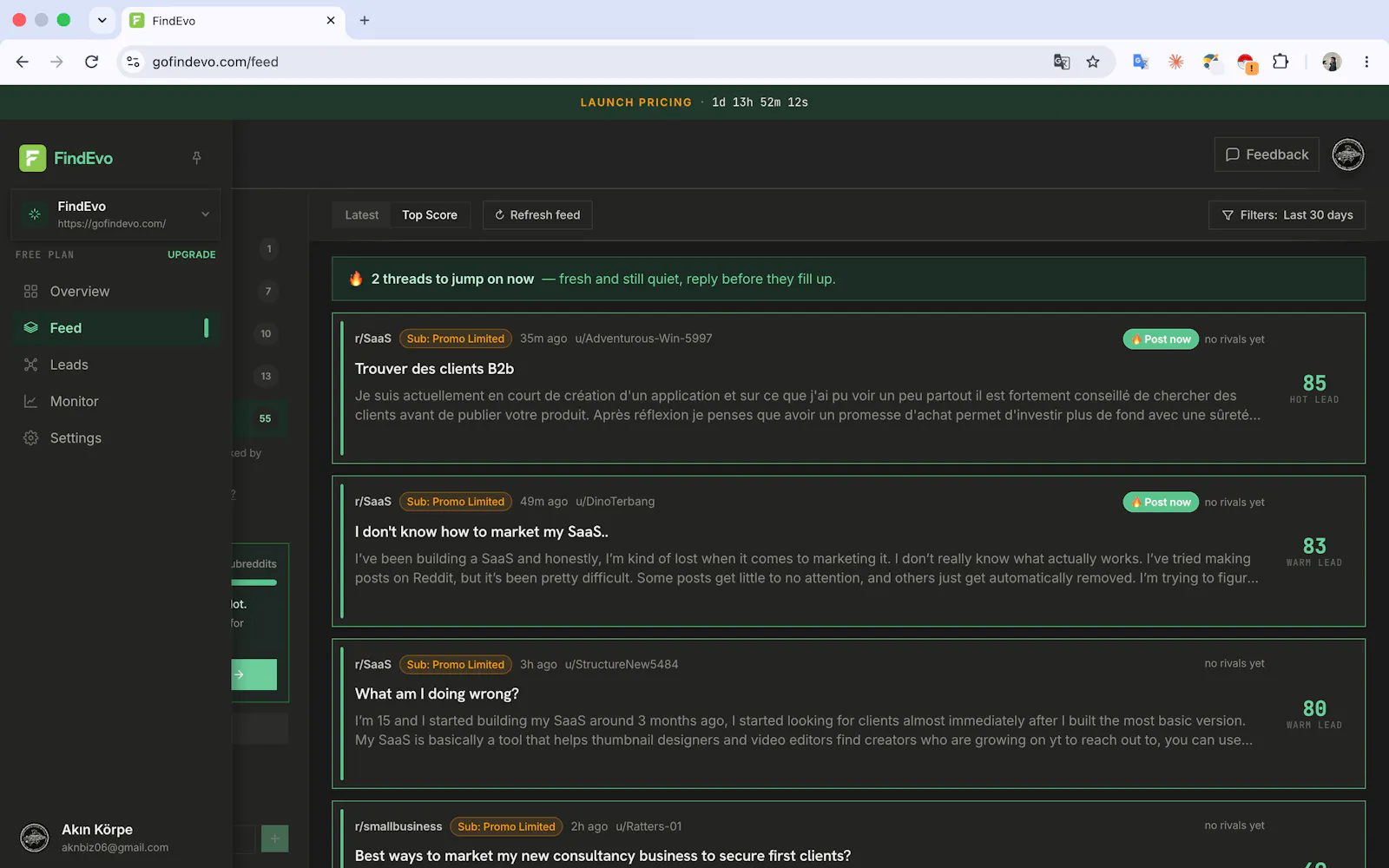Screen dimensions: 1389x868
Task: Open thread What am I doing wrong?
Action: [x=437, y=694]
